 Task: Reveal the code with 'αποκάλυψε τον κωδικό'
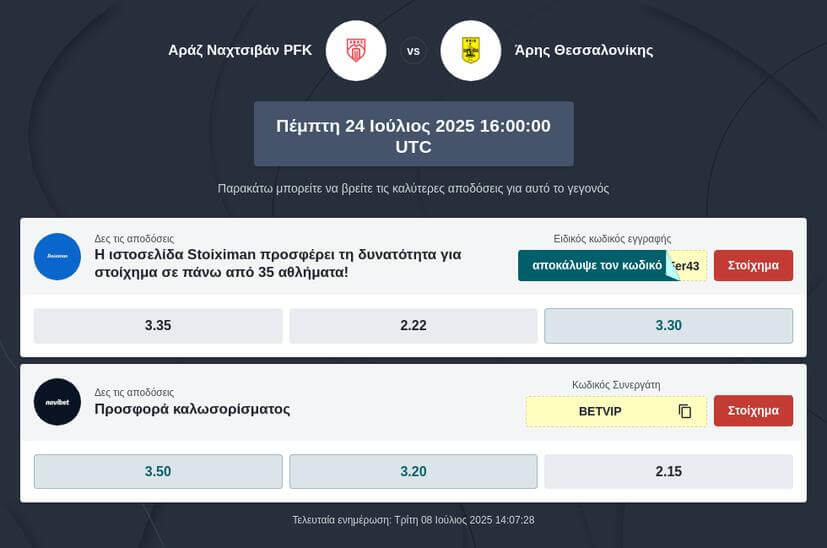598,265
